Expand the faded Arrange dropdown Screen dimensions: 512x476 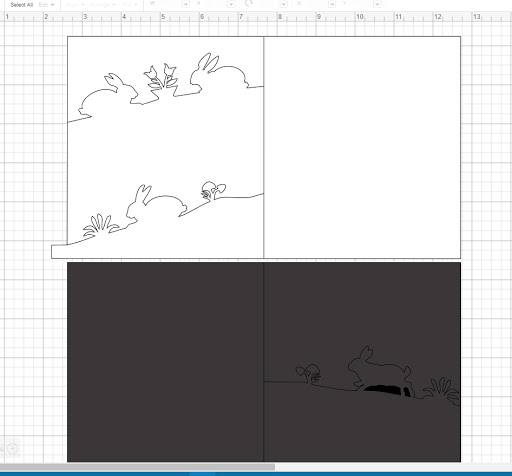(102, 5)
